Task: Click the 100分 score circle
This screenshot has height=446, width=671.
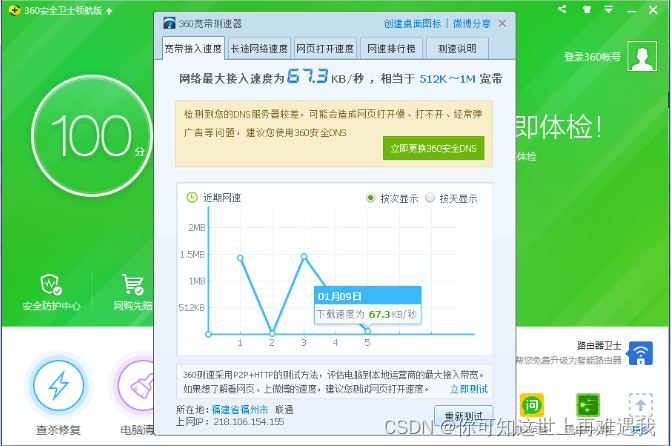Action: (92, 136)
